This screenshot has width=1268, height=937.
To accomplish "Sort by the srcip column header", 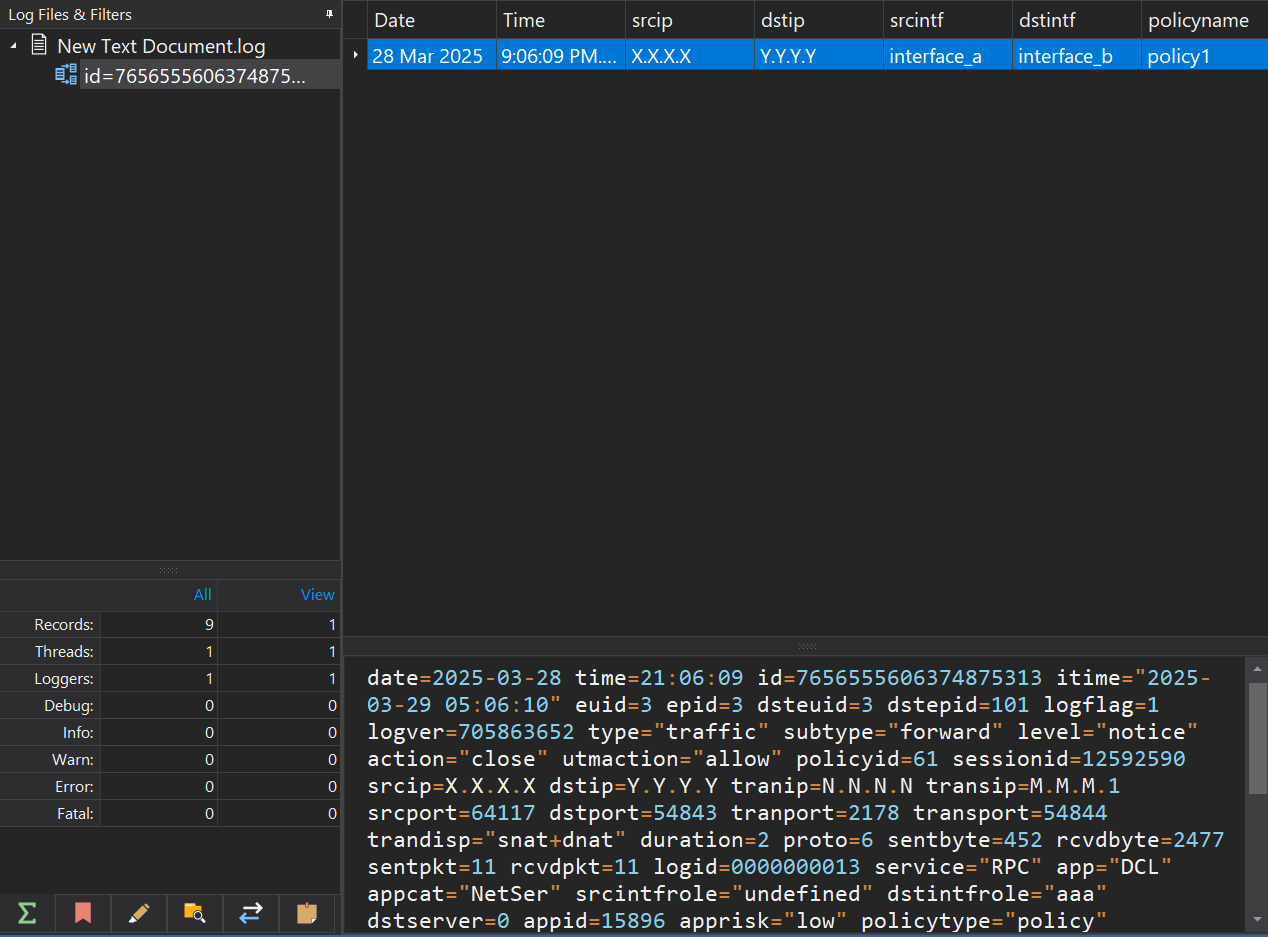I will (x=689, y=20).
